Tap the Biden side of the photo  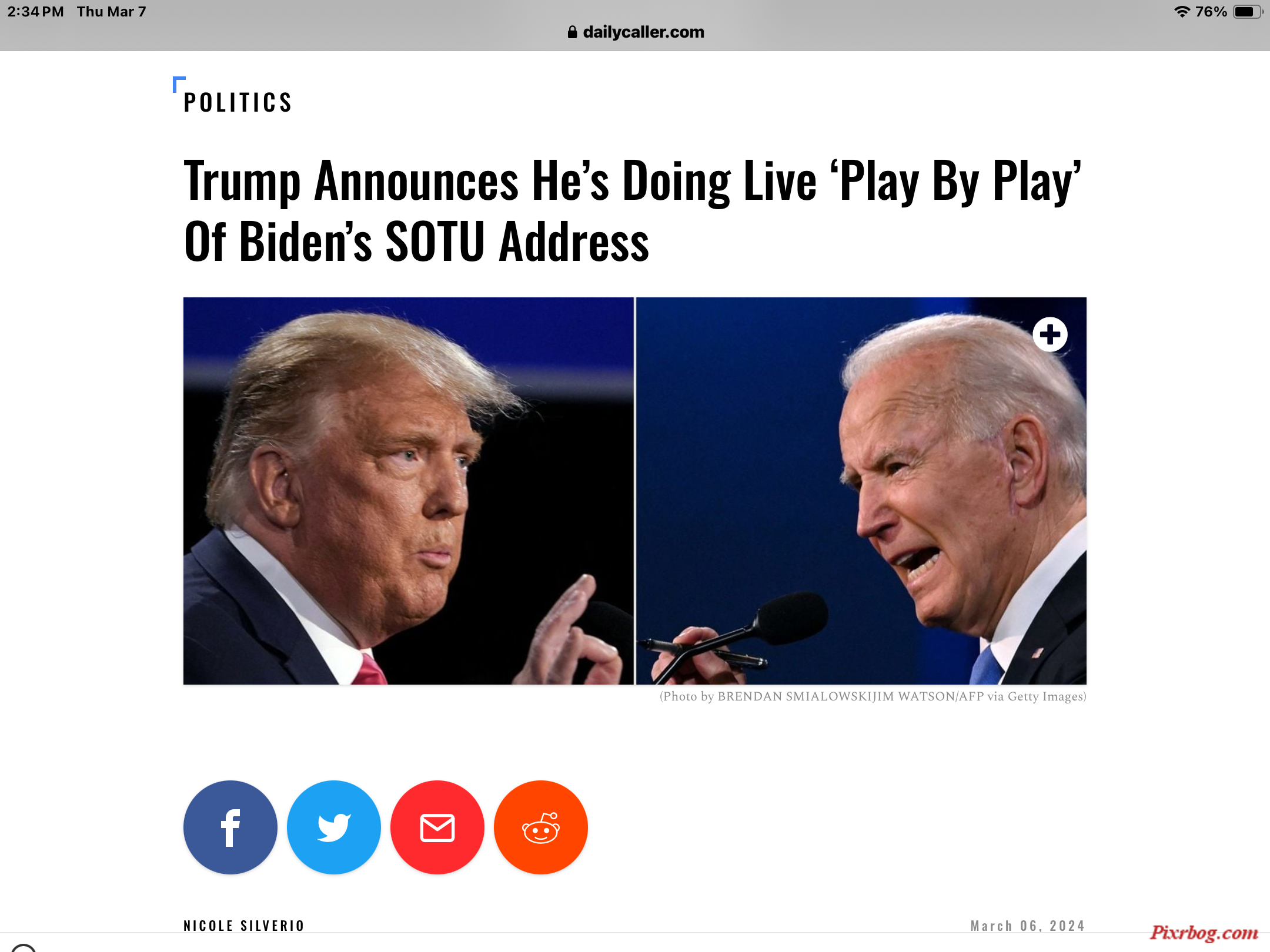[x=861, y=491]
